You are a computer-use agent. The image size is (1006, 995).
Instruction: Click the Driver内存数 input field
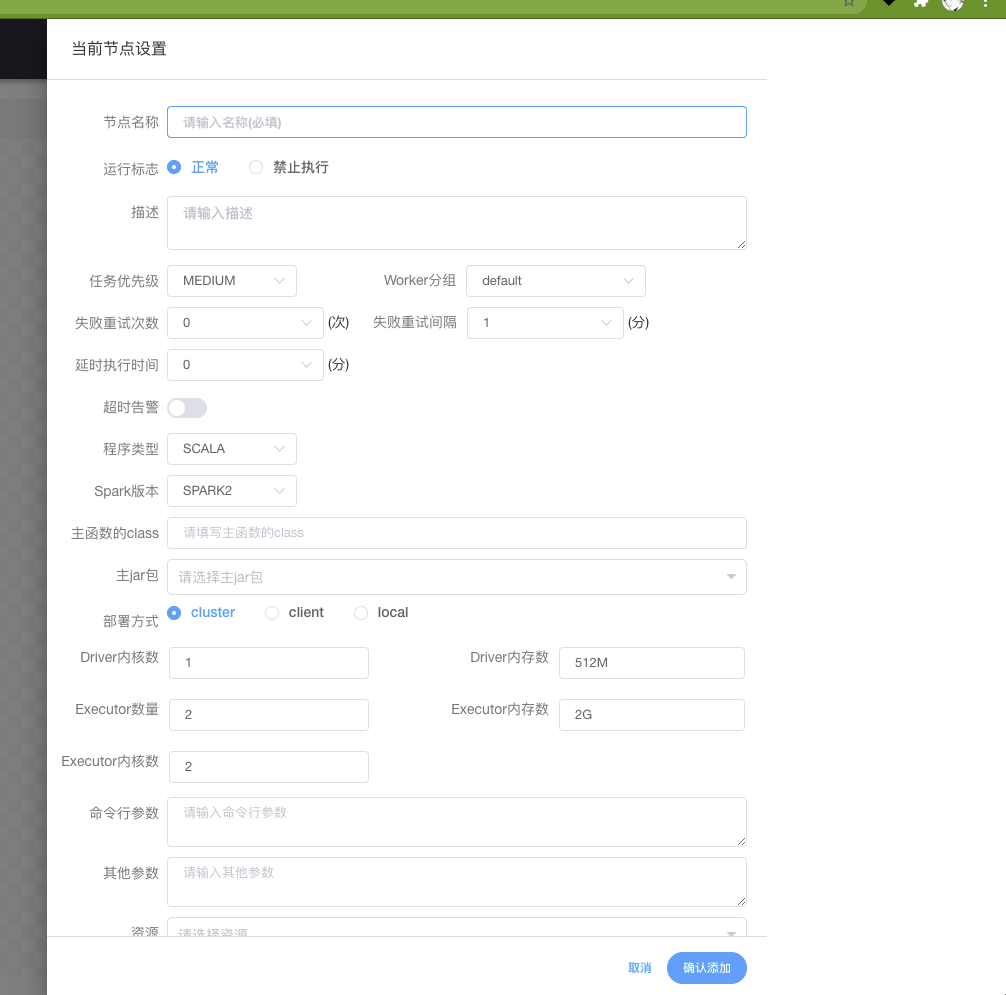click(652, 663)
